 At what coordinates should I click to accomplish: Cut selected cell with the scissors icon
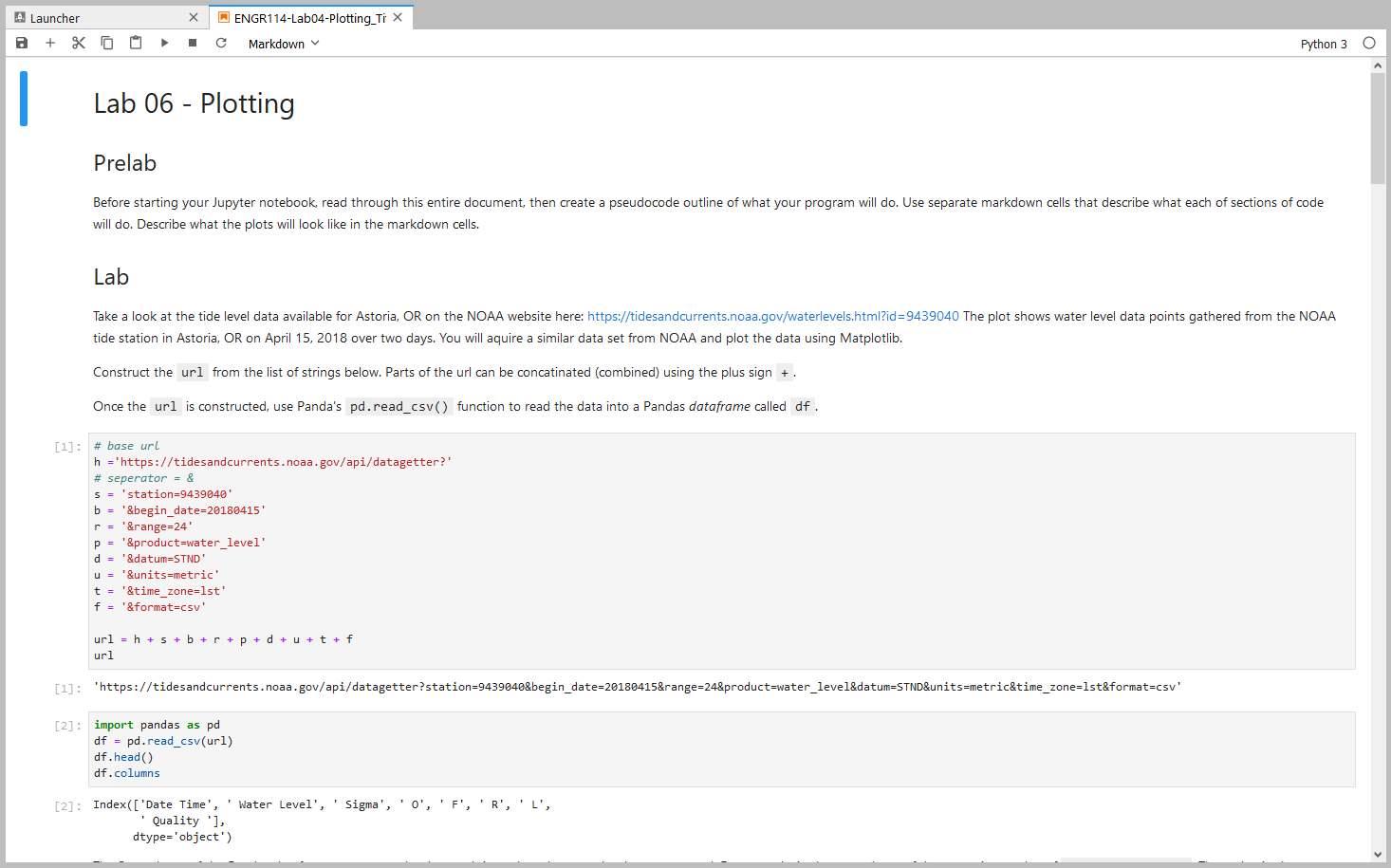[x=79, y=43]
